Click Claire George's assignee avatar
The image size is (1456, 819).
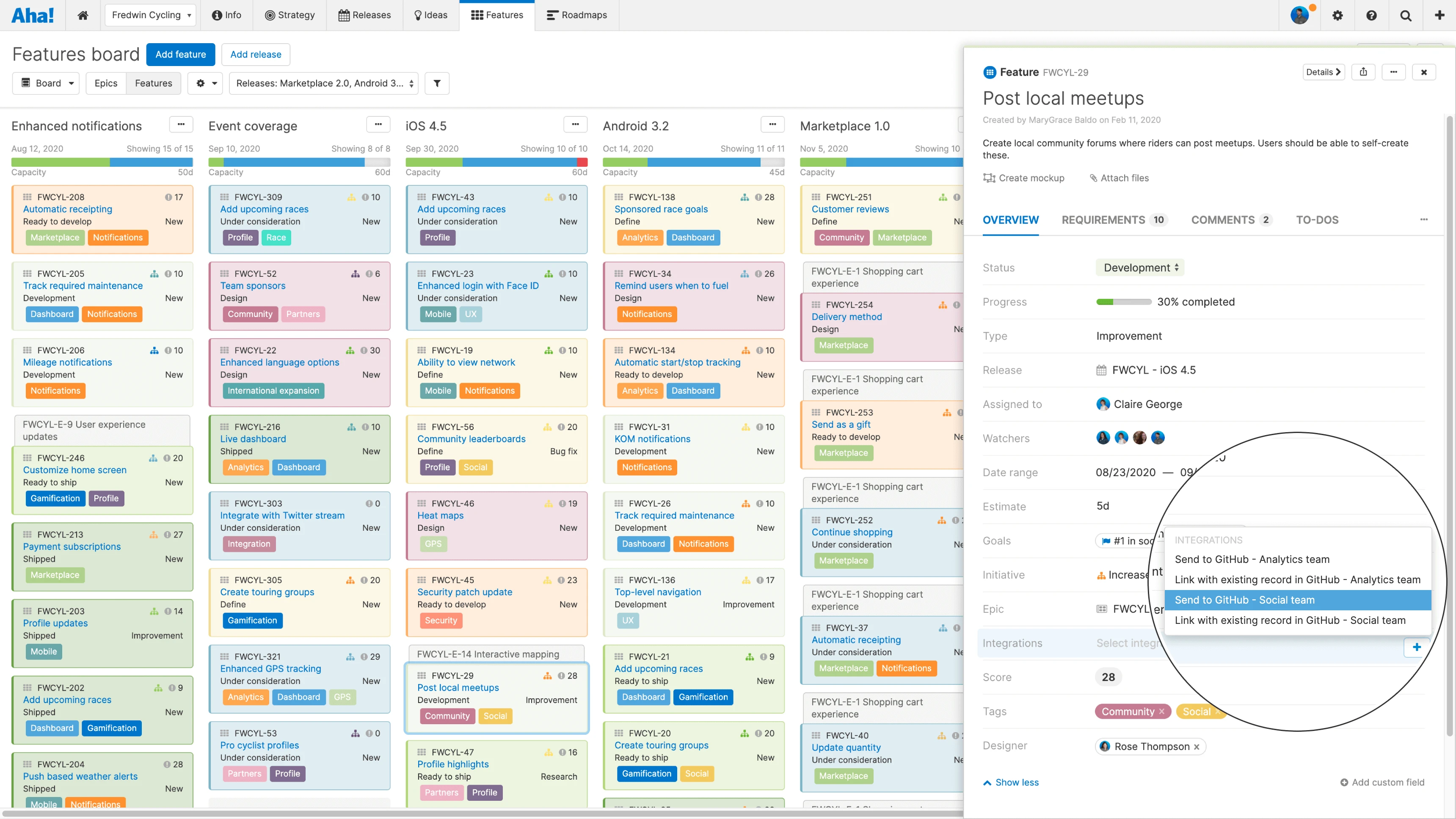pos(1103,403)
